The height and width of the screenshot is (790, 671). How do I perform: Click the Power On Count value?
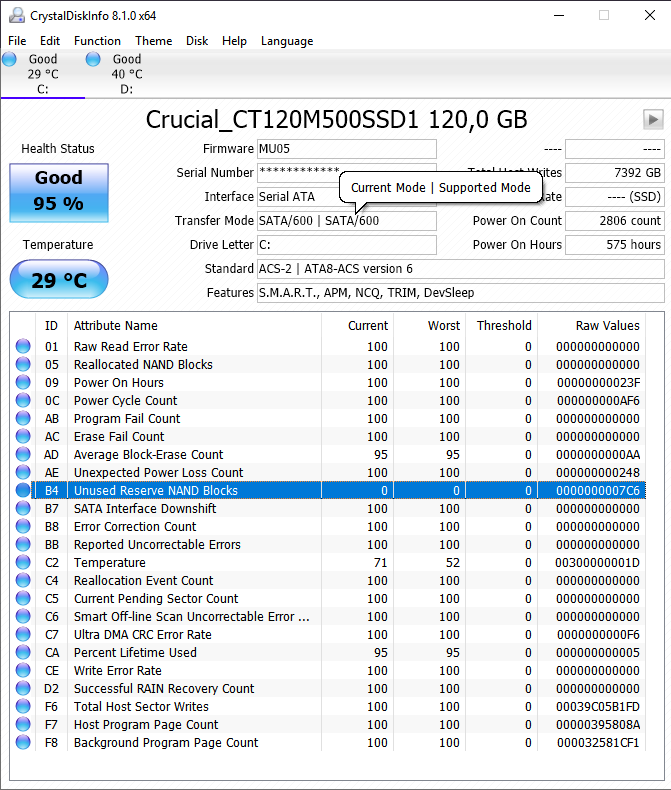click(x=615, y=221)
